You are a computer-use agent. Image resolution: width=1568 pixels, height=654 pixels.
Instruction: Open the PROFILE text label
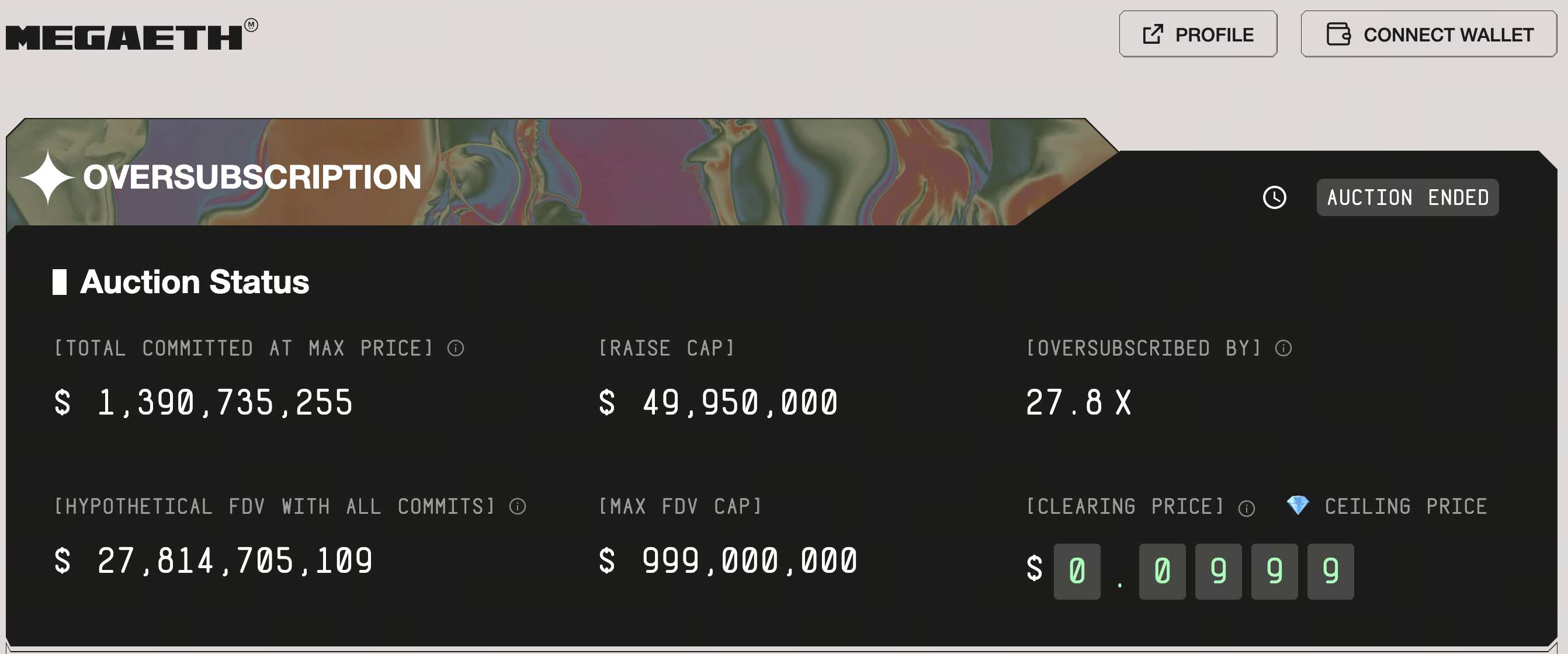[1214, 34]
